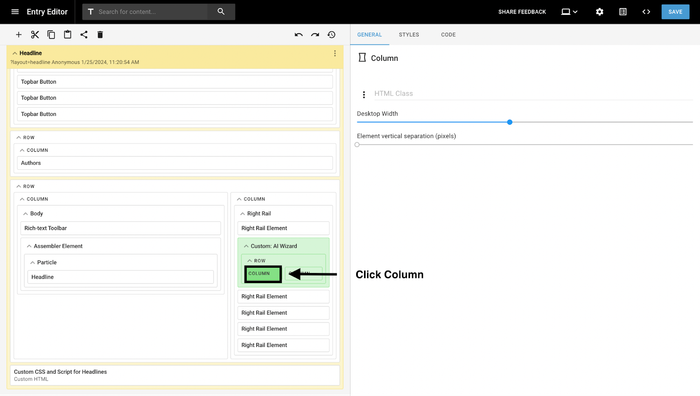
Task: Collapse Custom: AI Wizard element
Action: (x=246, y=246)
